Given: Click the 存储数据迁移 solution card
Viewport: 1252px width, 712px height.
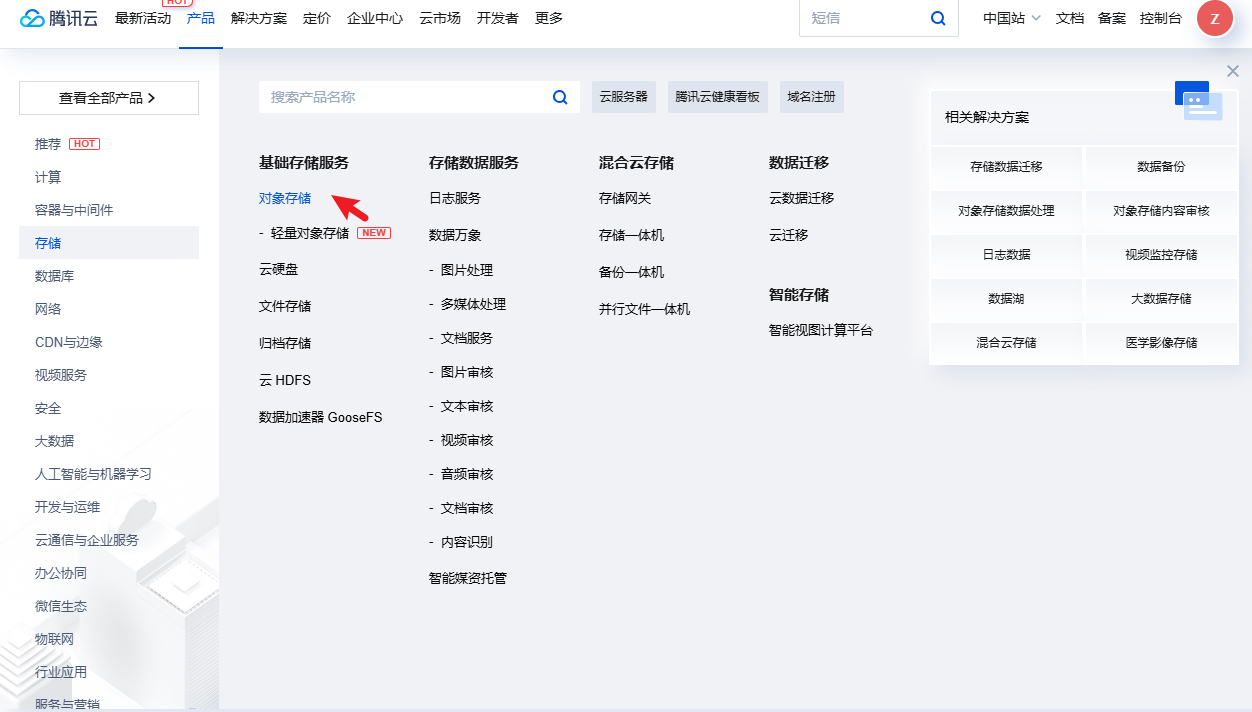Looking at the screenshot, I should click(x=1007, y=167).
